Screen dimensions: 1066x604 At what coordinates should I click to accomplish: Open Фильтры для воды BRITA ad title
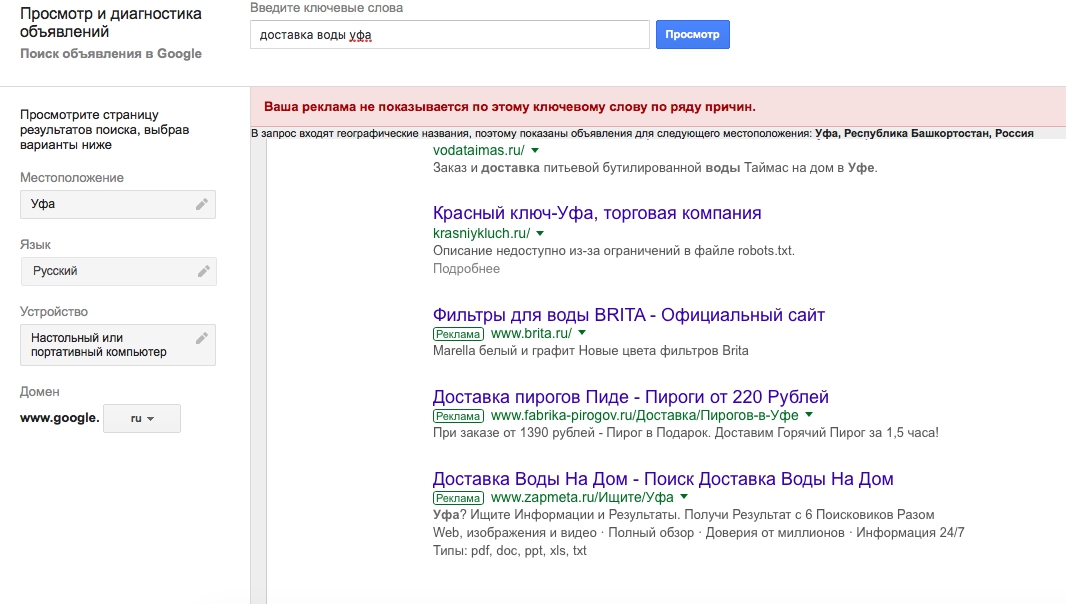(629, 315)
